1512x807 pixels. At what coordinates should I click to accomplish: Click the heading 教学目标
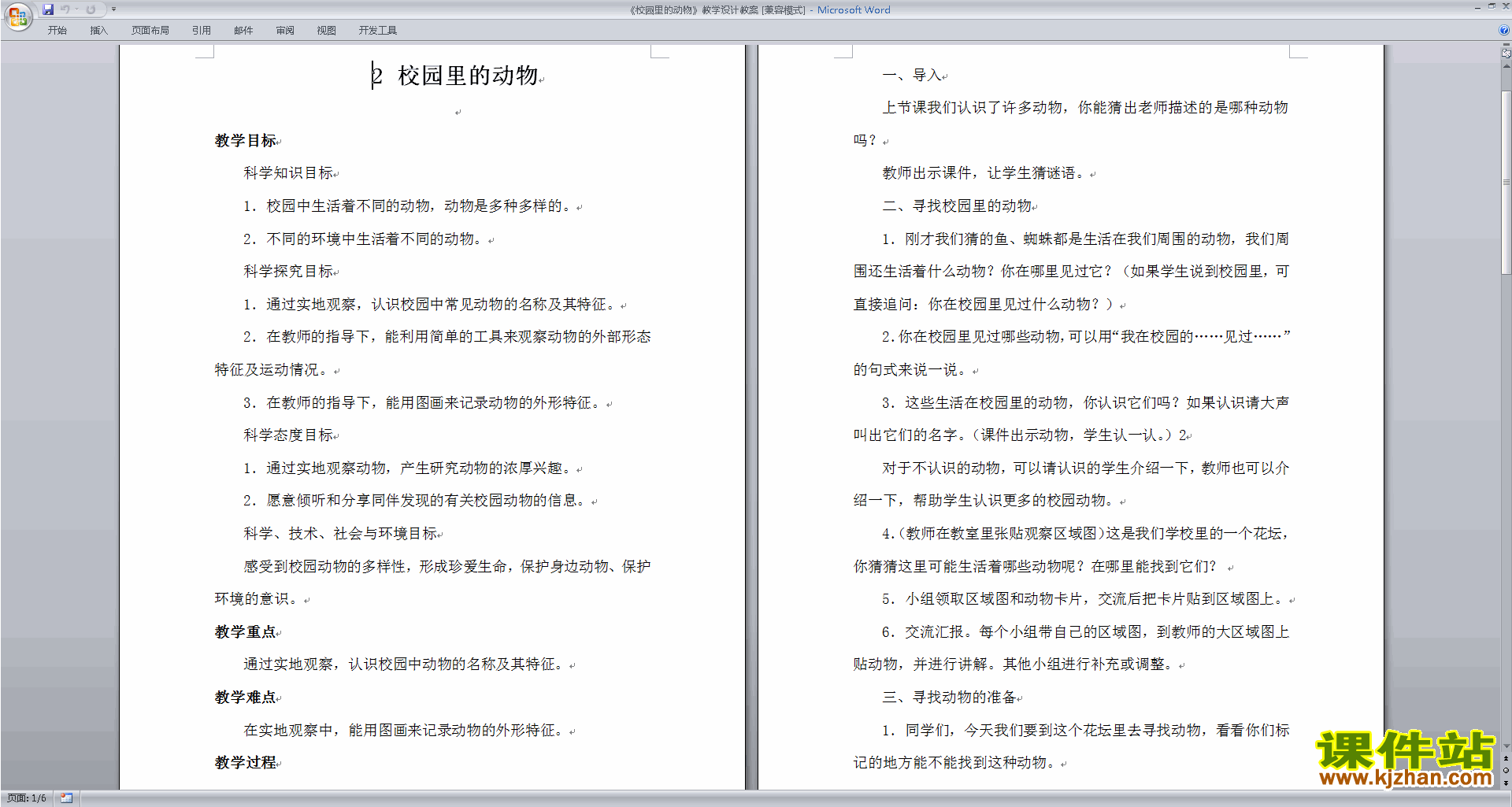click(x=245, y=141)
